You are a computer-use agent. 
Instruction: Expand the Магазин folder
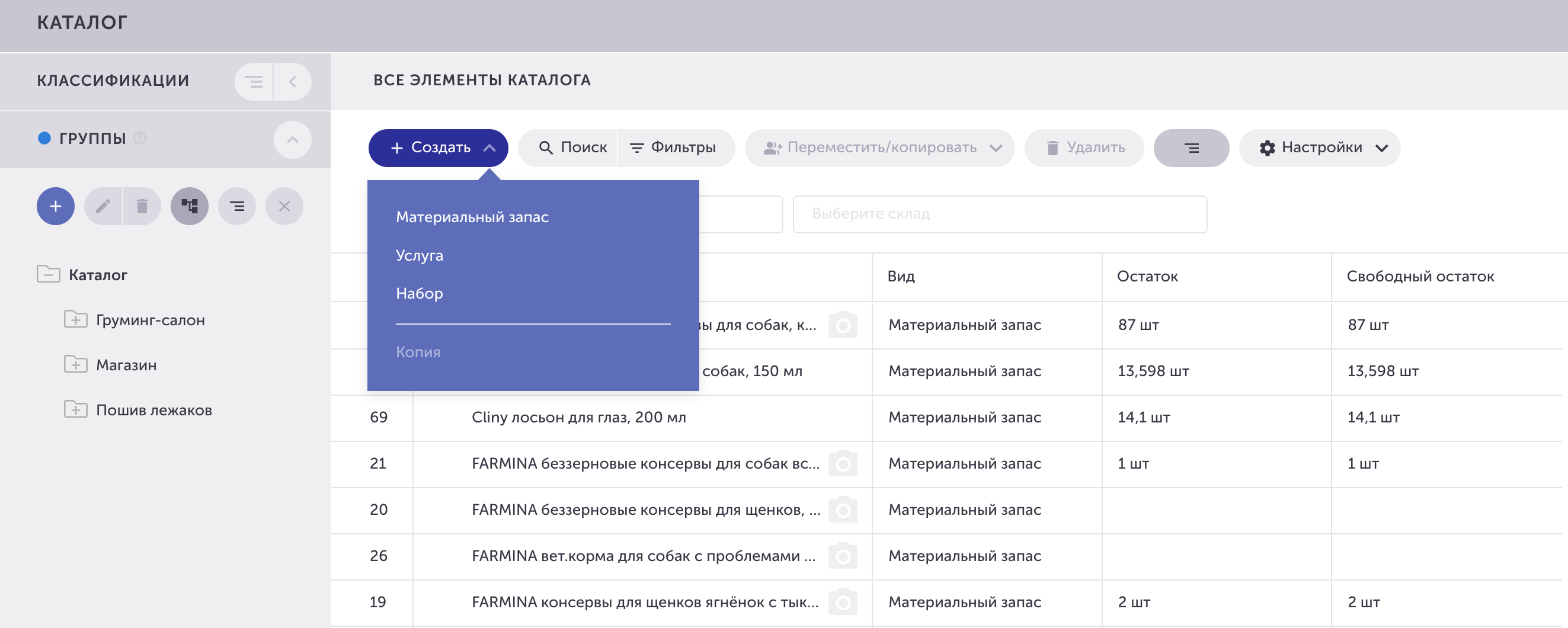click(75, 364)
